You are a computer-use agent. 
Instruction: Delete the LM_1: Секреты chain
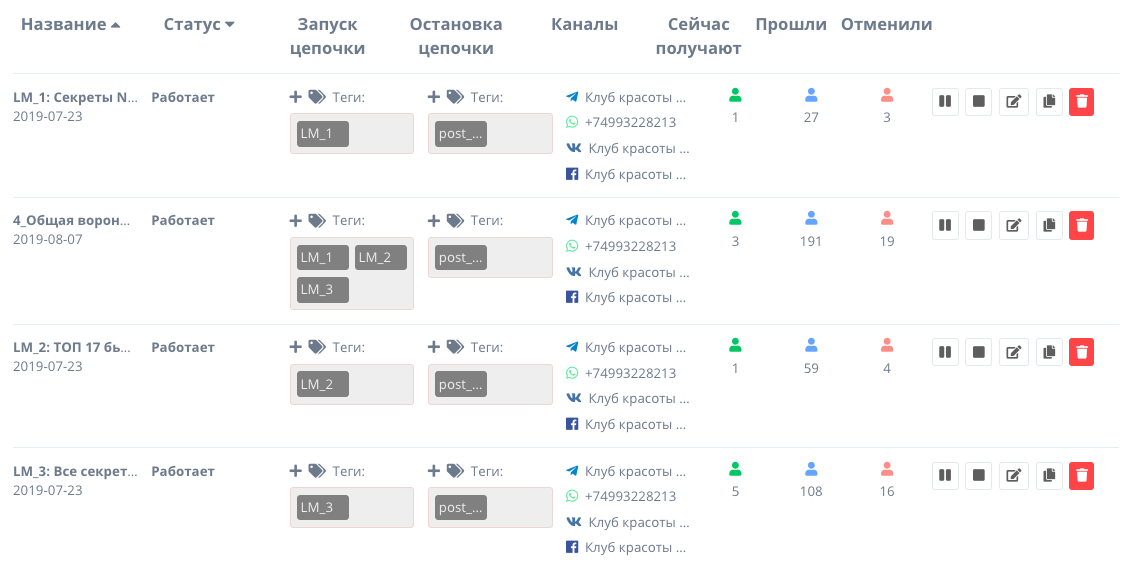pyautogui.click(x=1081, y=102)
